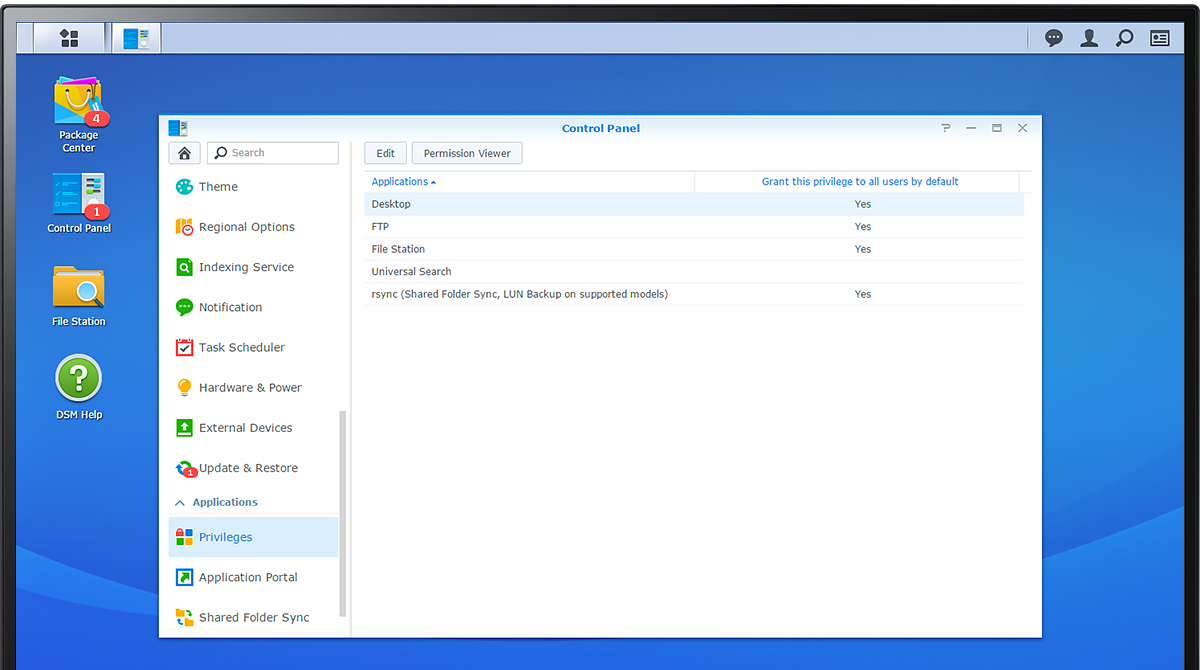1200x670 pixels.
Task: Open Package Center desktop icon
Action: [79, 114]
